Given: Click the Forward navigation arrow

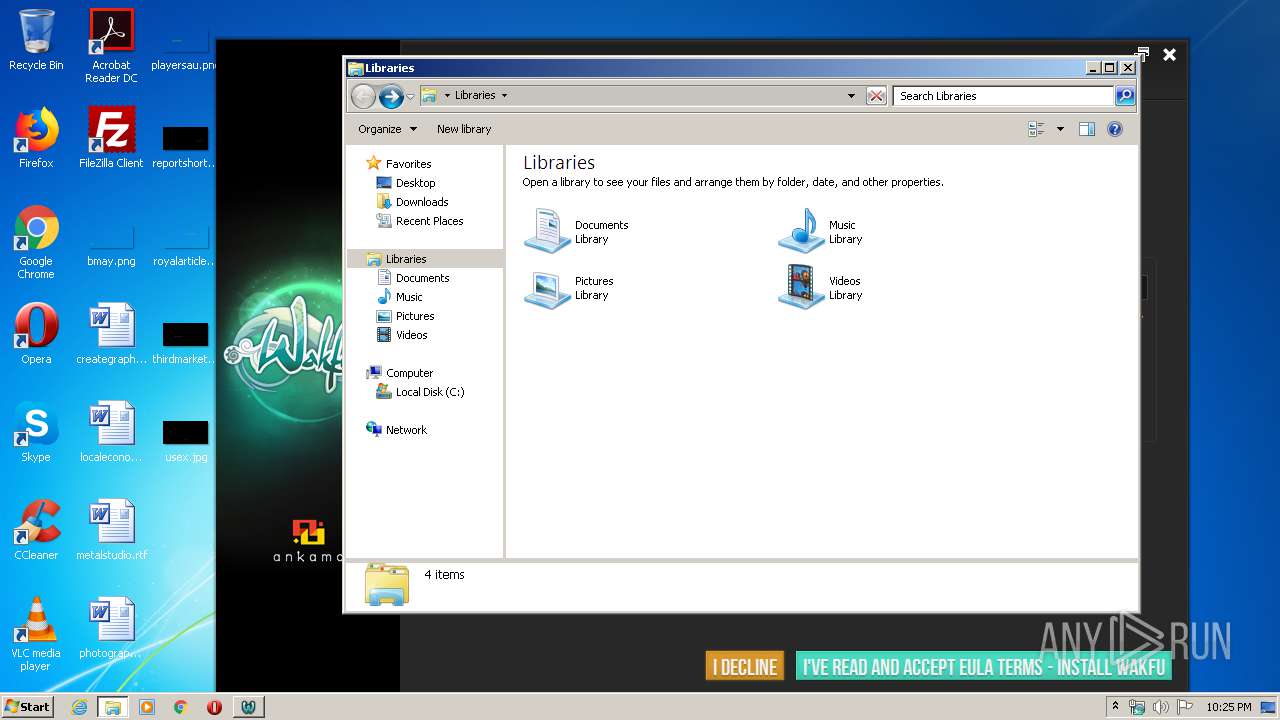Looking at the screenshot, I should click(x=391, y=96).
